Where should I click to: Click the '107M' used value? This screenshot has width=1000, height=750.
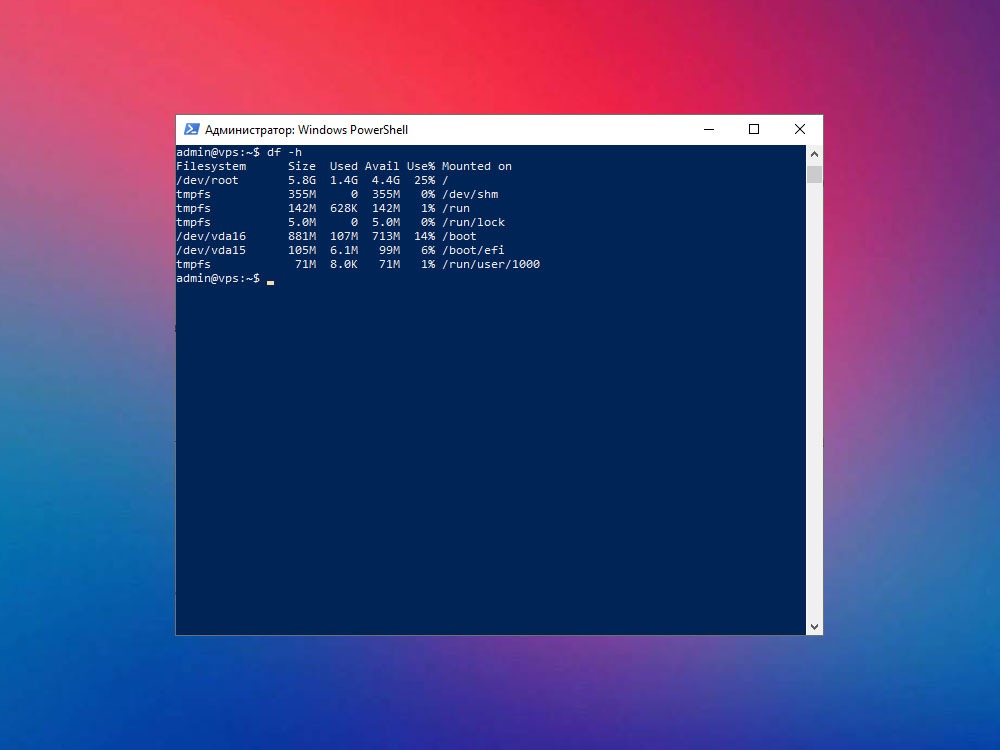pyautogui.click(x=344, y=237)
